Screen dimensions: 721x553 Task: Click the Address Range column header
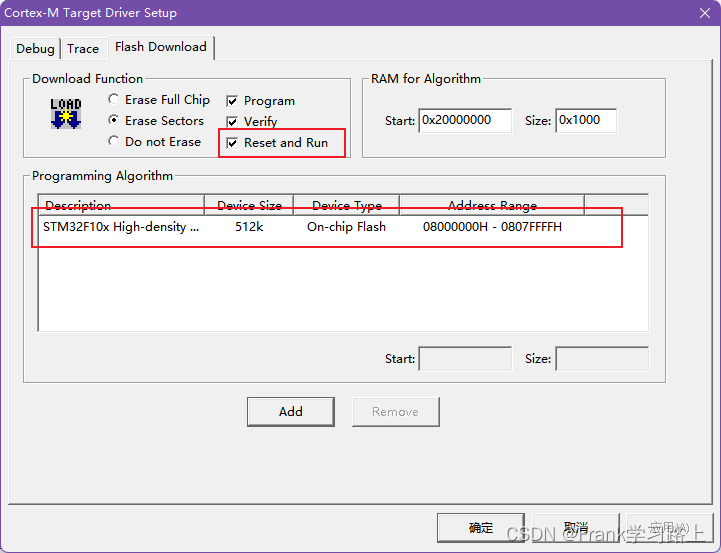tap(492, 205)
